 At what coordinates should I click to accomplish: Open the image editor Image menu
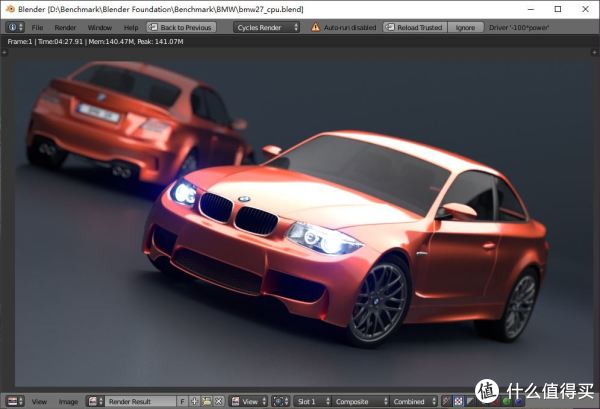pos(68,401)
